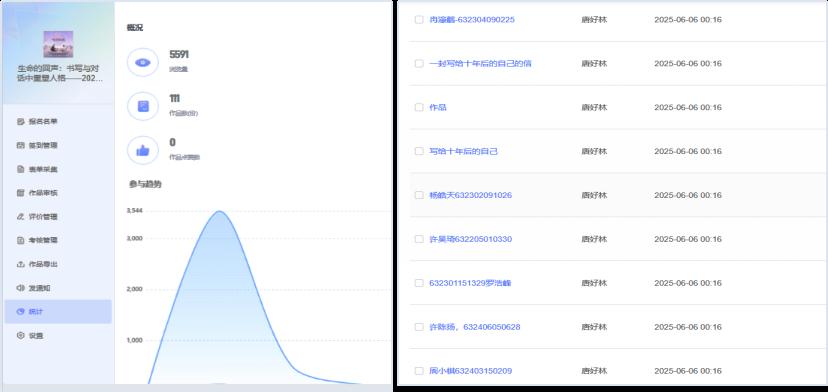Click the 作品导出 export icon
The image size is (828, 392).
click(x=21, y=264)
